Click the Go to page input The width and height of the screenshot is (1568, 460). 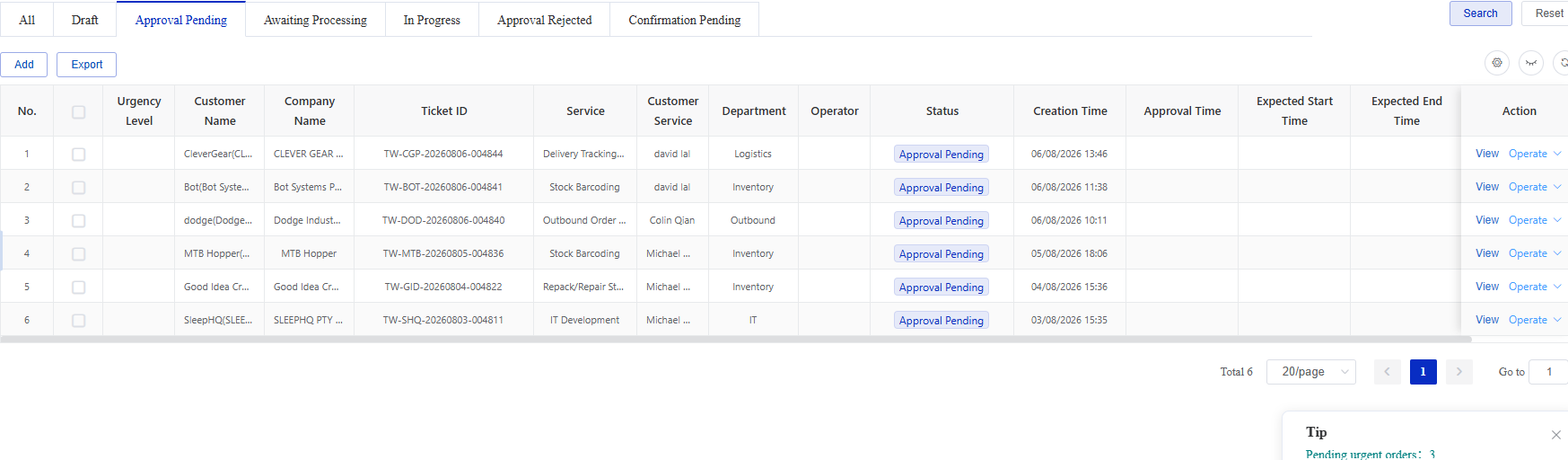1549,372
